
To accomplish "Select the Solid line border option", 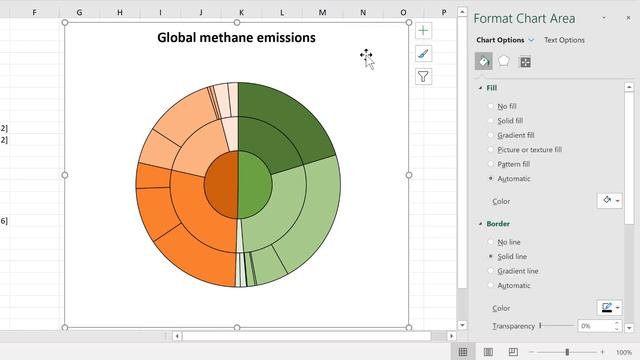I will [491, 256].
